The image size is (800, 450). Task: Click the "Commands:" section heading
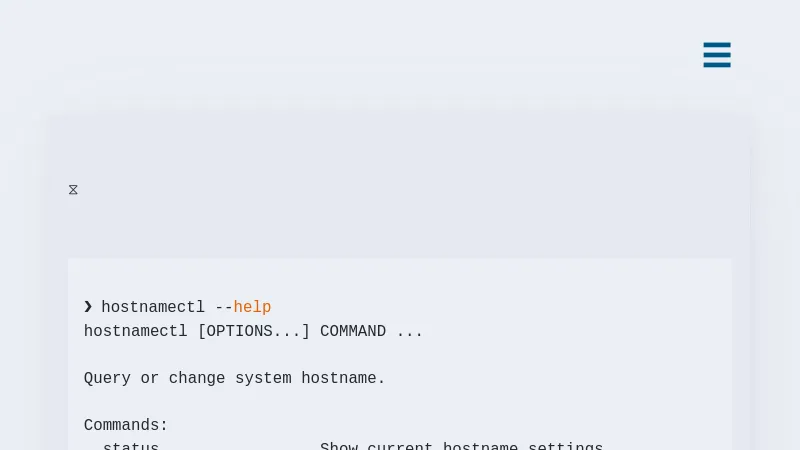click(126, 425)
